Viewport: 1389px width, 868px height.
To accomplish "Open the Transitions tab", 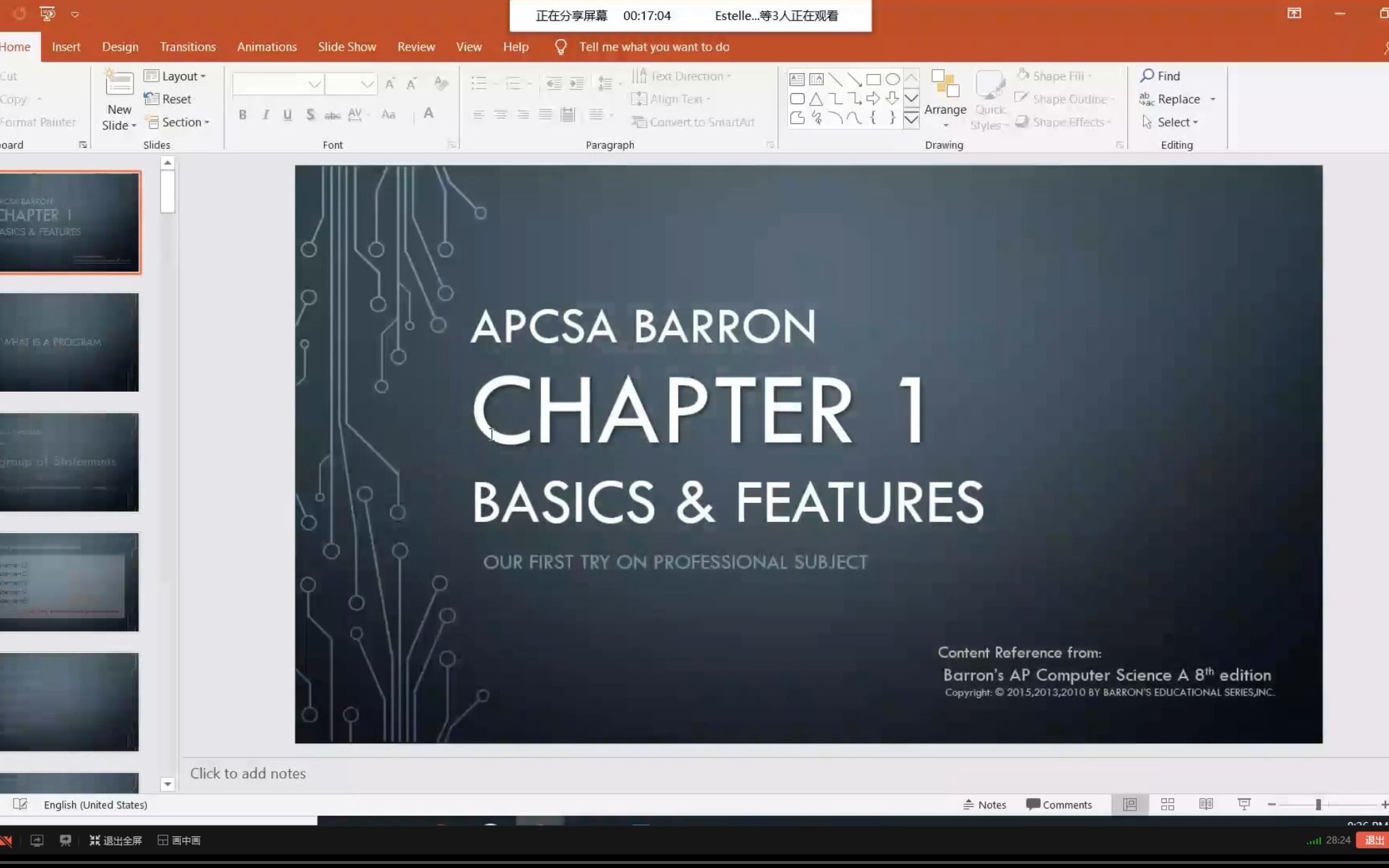I will (188, 47).
